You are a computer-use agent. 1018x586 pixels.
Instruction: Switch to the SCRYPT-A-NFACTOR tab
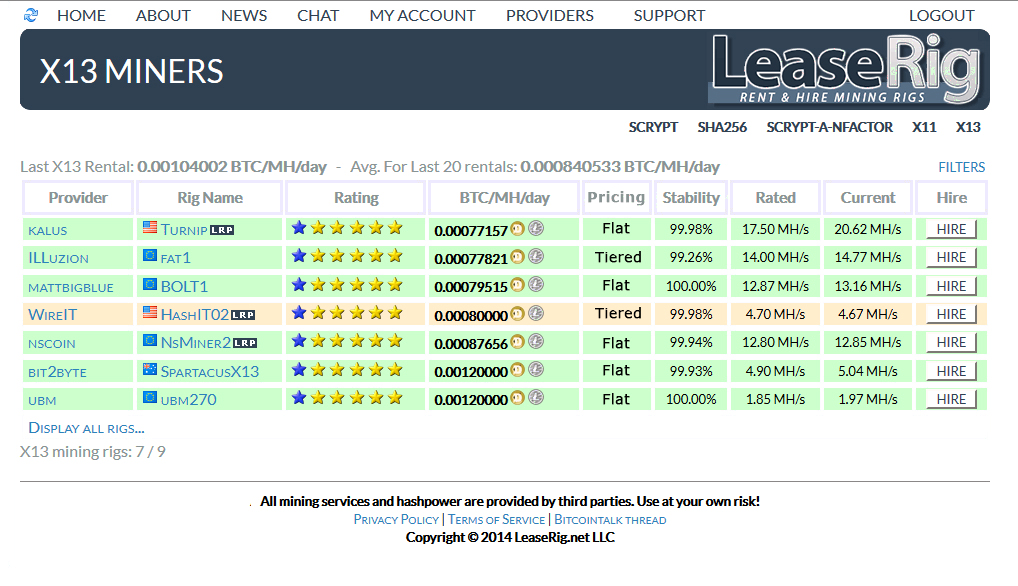pos(830,127)
